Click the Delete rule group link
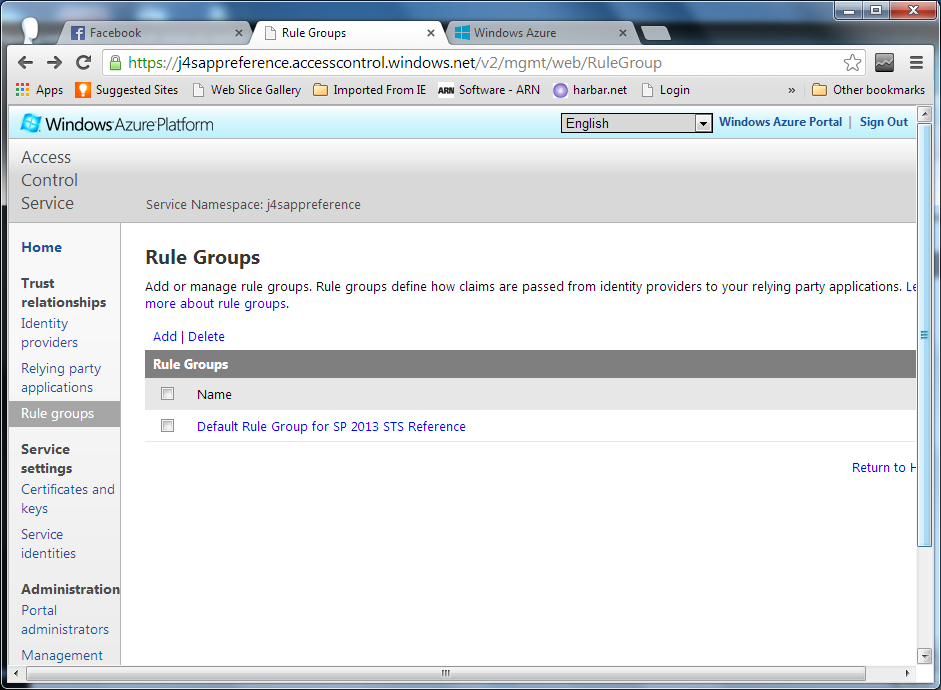941x690 pixels. pyautogui.click(x=206, y=337)
